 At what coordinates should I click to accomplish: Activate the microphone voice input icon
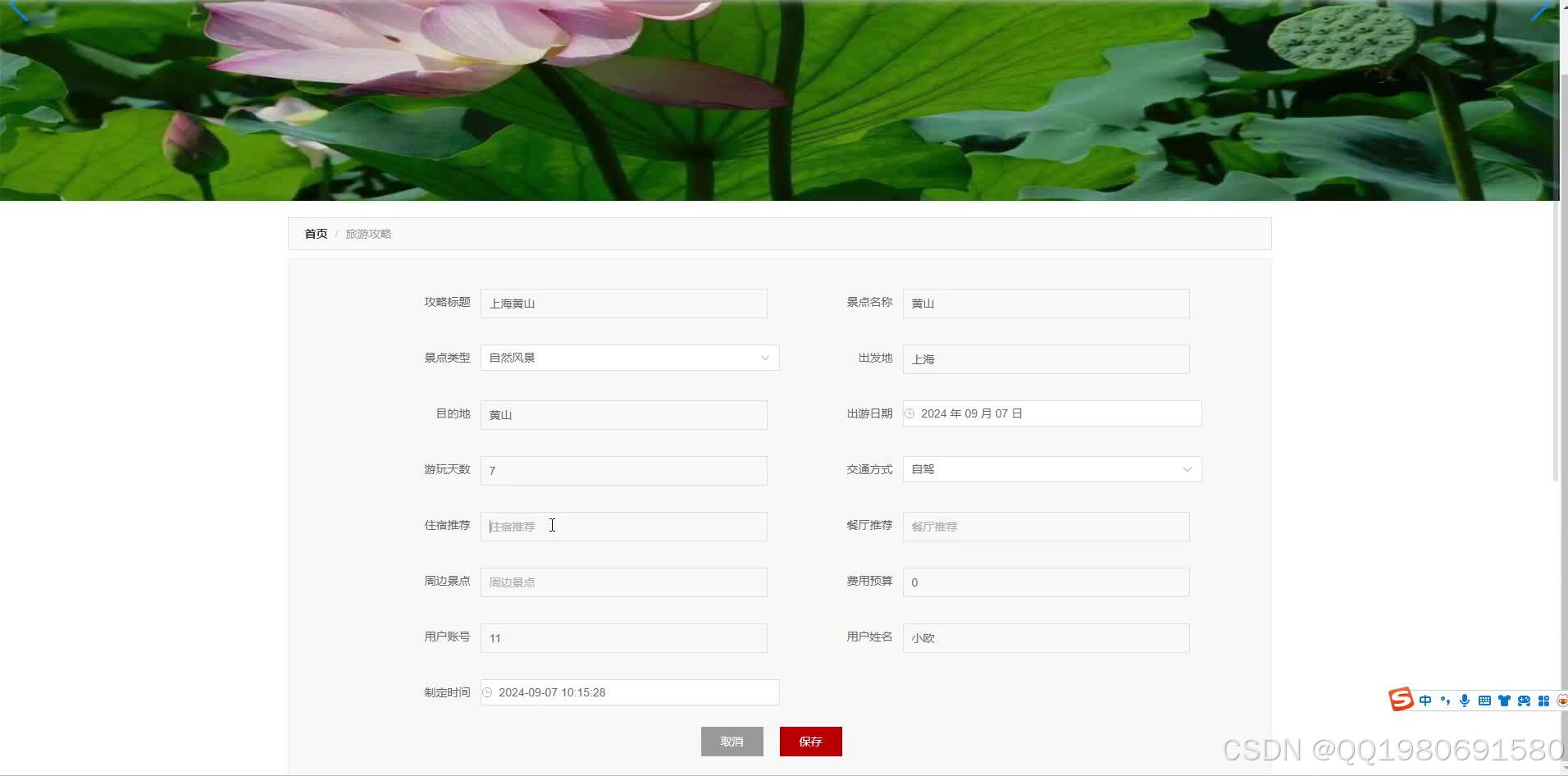[1464, 701]
